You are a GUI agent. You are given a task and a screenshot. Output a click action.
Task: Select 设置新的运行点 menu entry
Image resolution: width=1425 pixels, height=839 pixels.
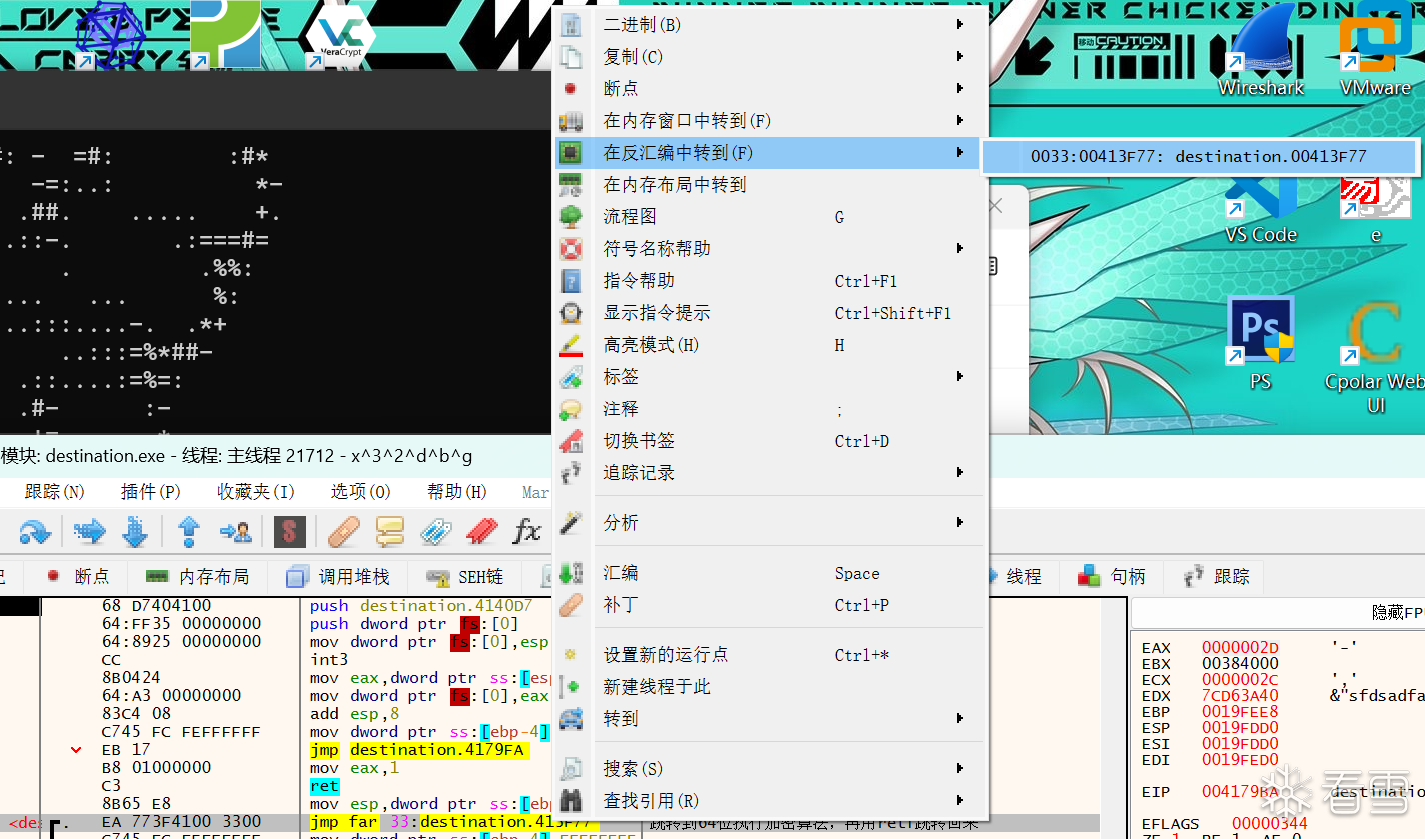[x=770, y=655]
